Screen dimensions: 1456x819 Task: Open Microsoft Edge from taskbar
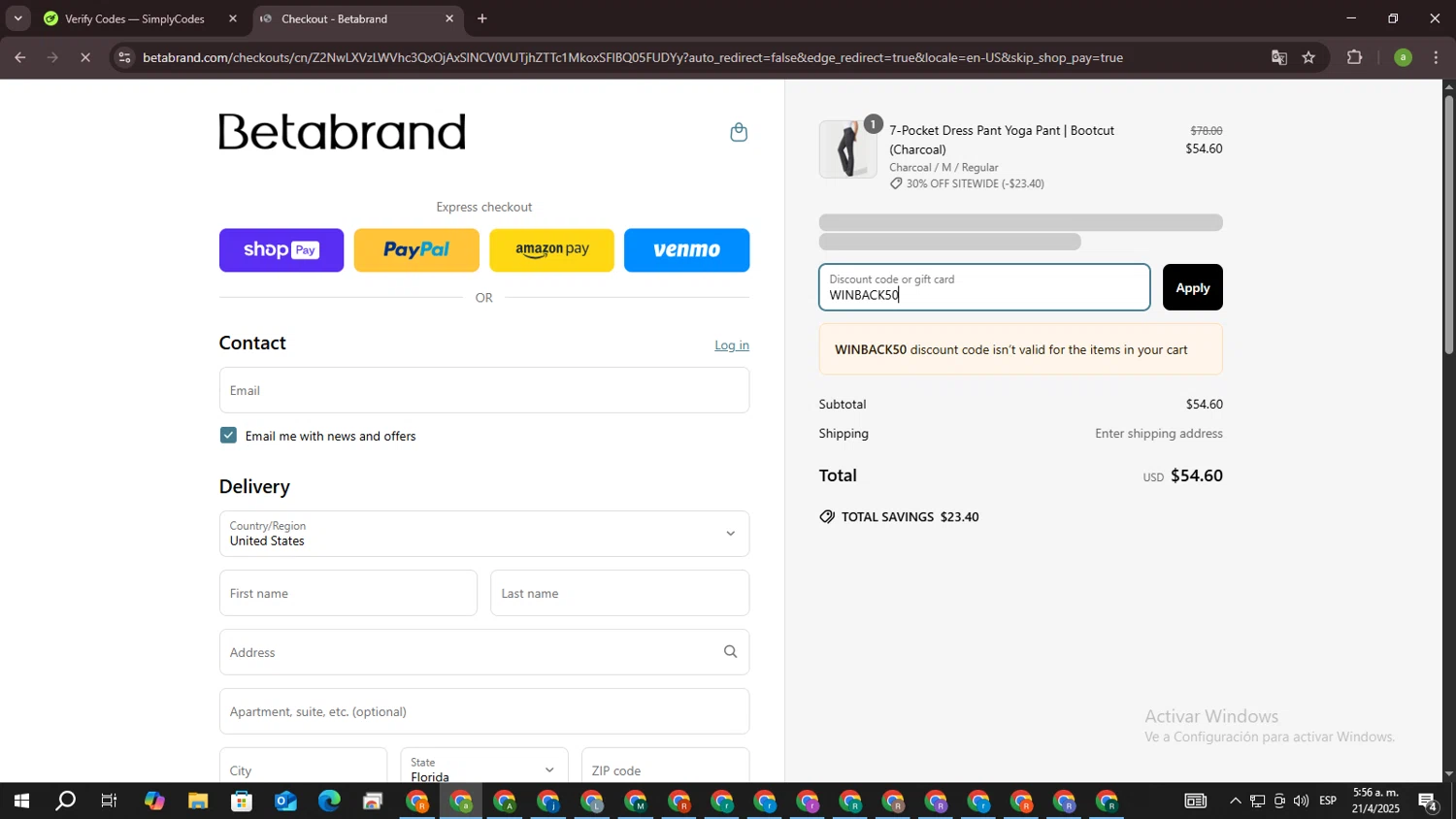tap(329, 802)
